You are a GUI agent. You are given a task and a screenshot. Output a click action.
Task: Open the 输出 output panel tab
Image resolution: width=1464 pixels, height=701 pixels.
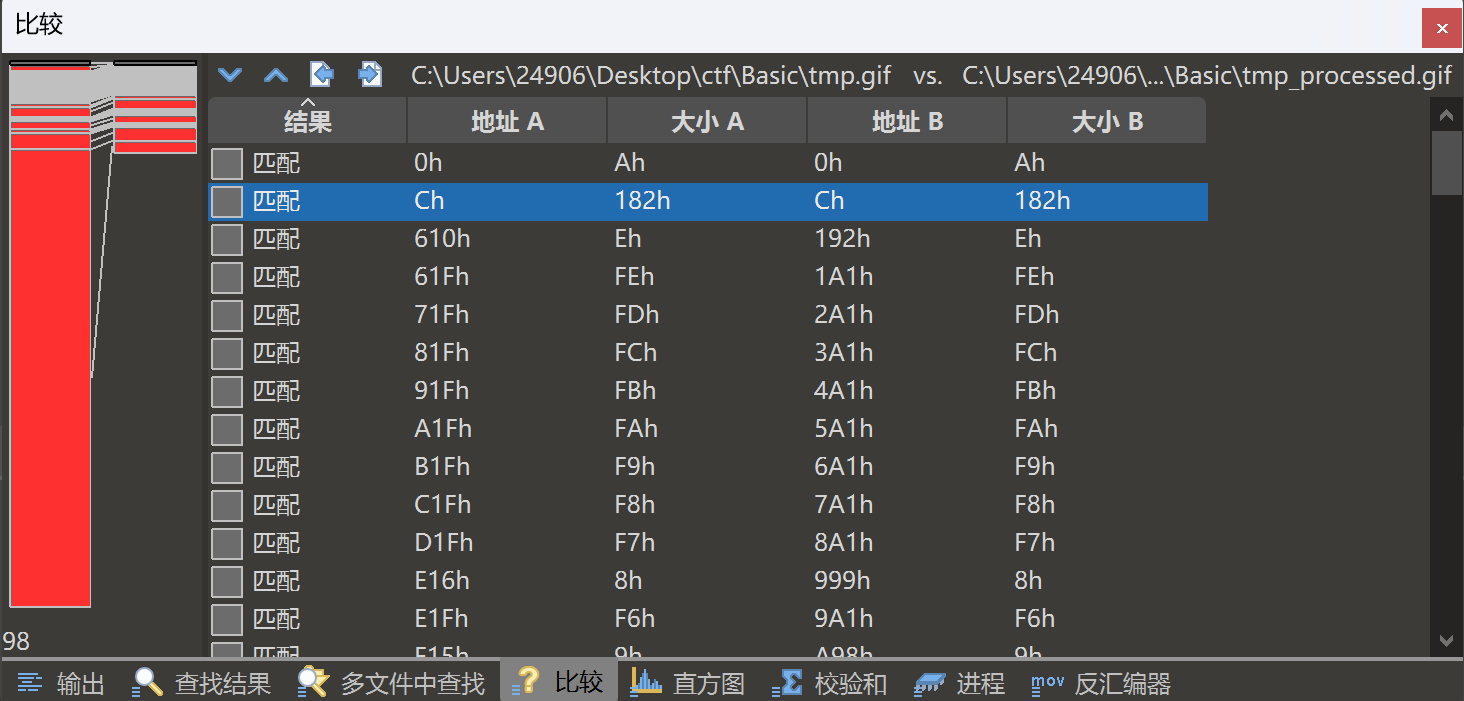tap(61, 683)
